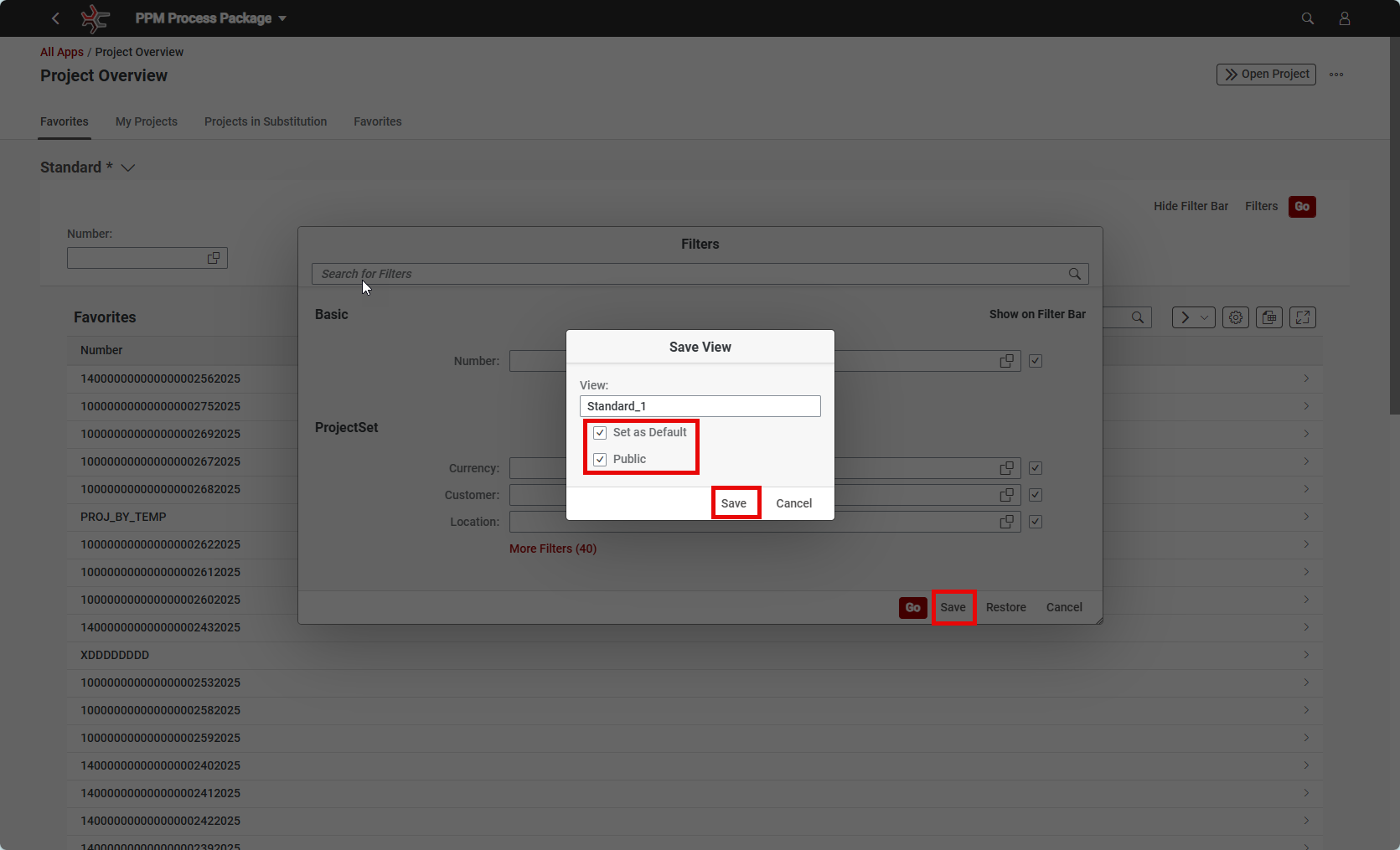
Task: Cancel the Save View dialog
Action: [793, 503]
